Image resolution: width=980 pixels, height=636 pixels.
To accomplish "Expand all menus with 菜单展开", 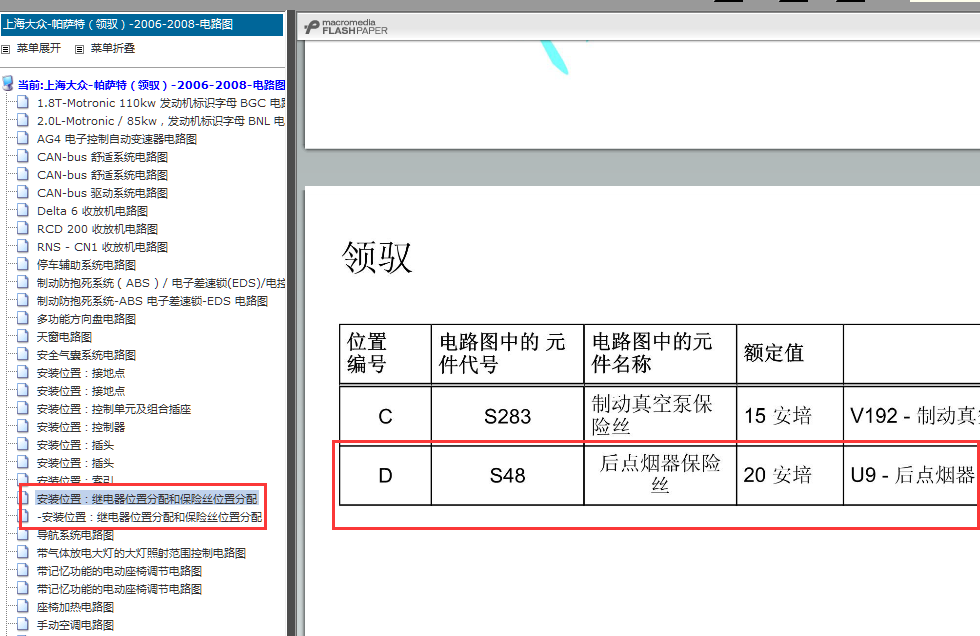I will [x=38, y=49].
